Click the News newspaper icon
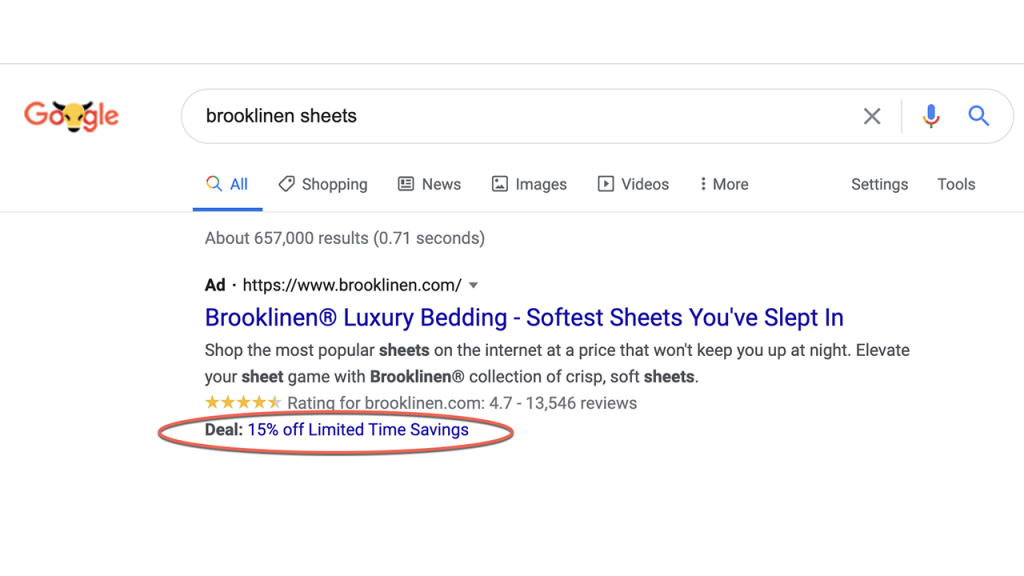This screenshot has width=1024, height=576. 406,184
